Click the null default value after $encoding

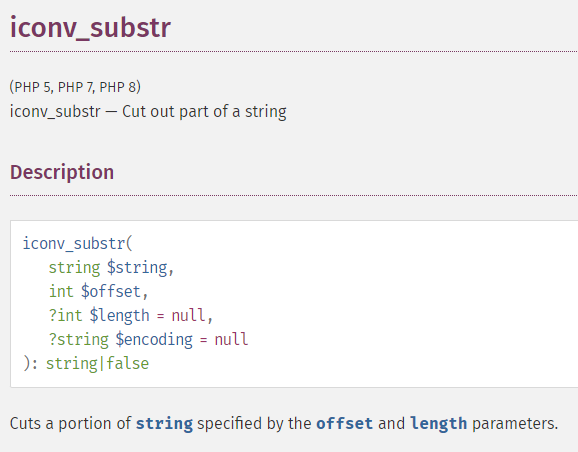coord(231,340)
